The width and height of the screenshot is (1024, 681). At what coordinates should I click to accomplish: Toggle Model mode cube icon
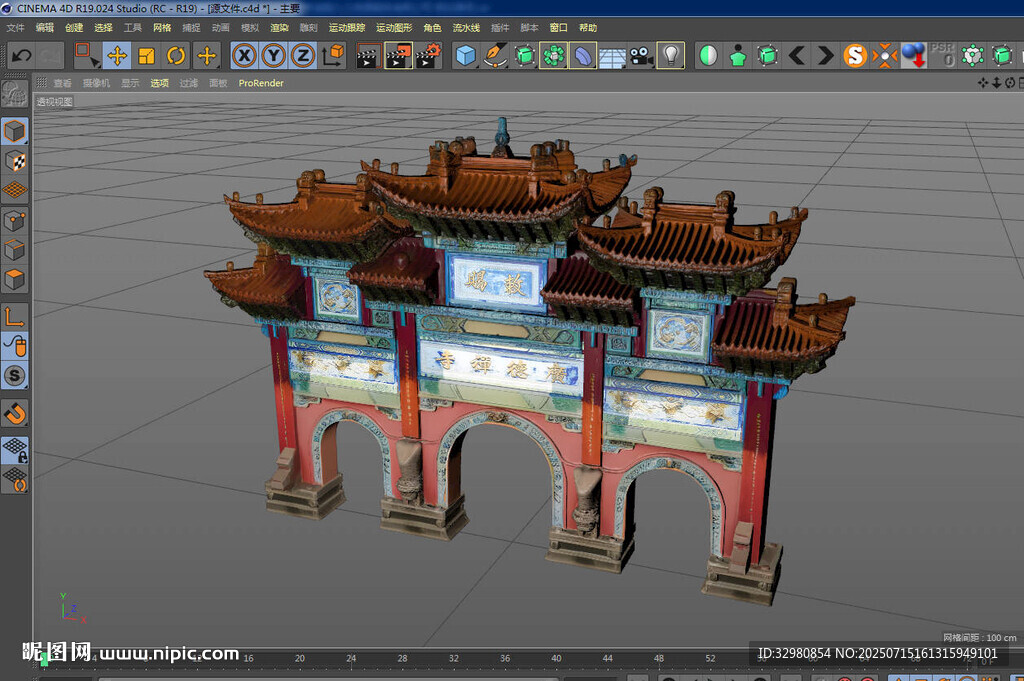(x=14, y=132)
